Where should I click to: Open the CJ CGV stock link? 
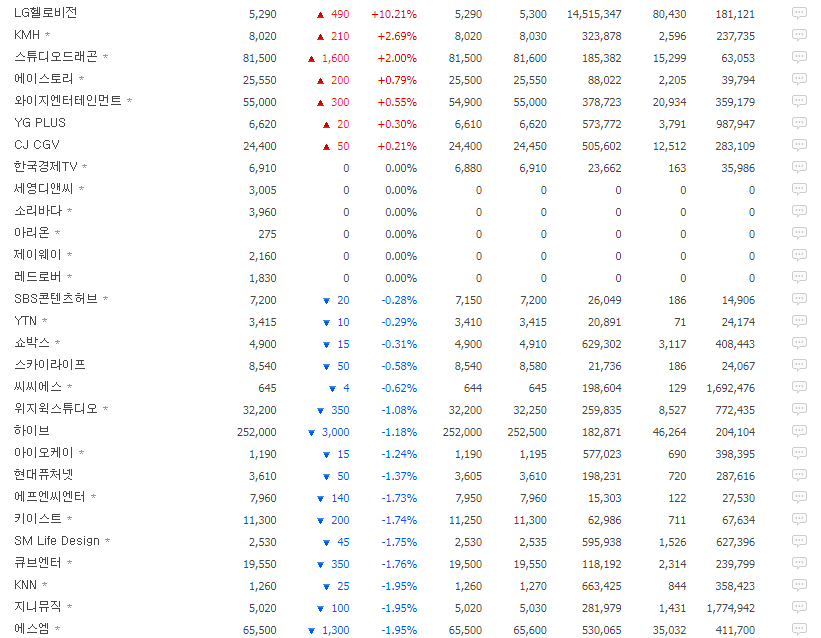(37, 145)
